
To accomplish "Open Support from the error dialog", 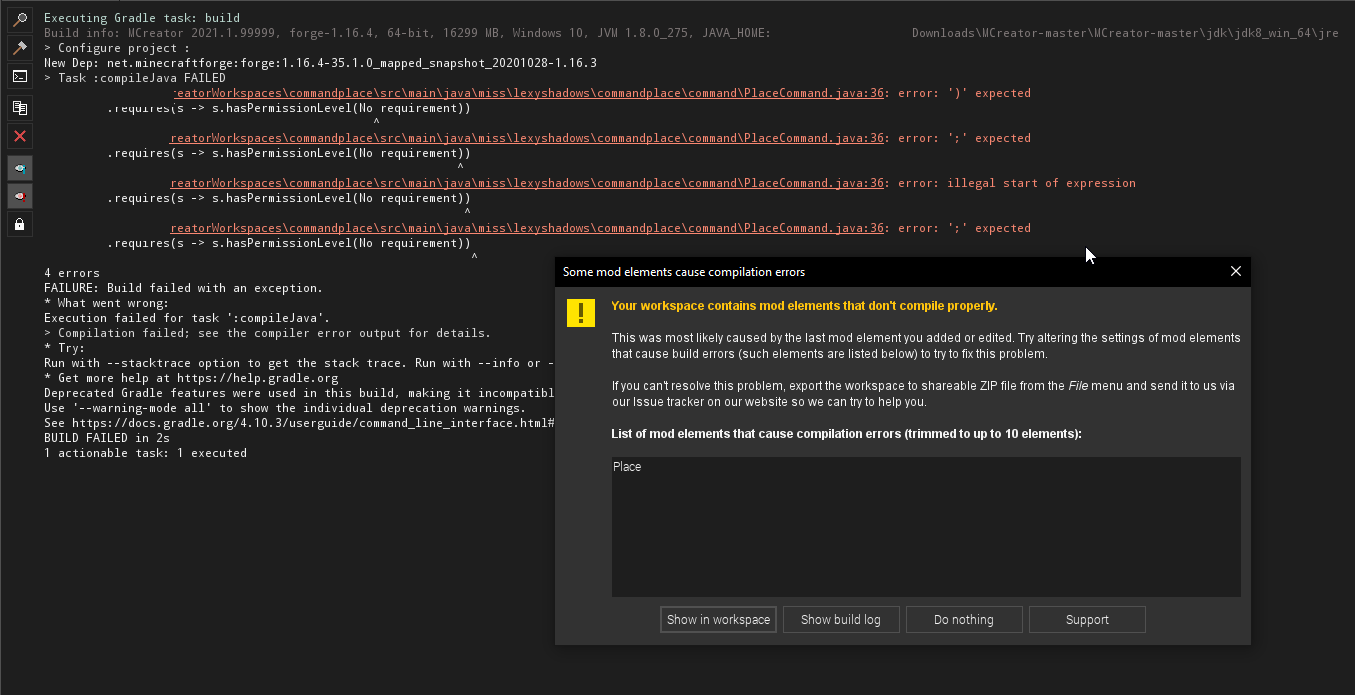I will coord(1087,620).
